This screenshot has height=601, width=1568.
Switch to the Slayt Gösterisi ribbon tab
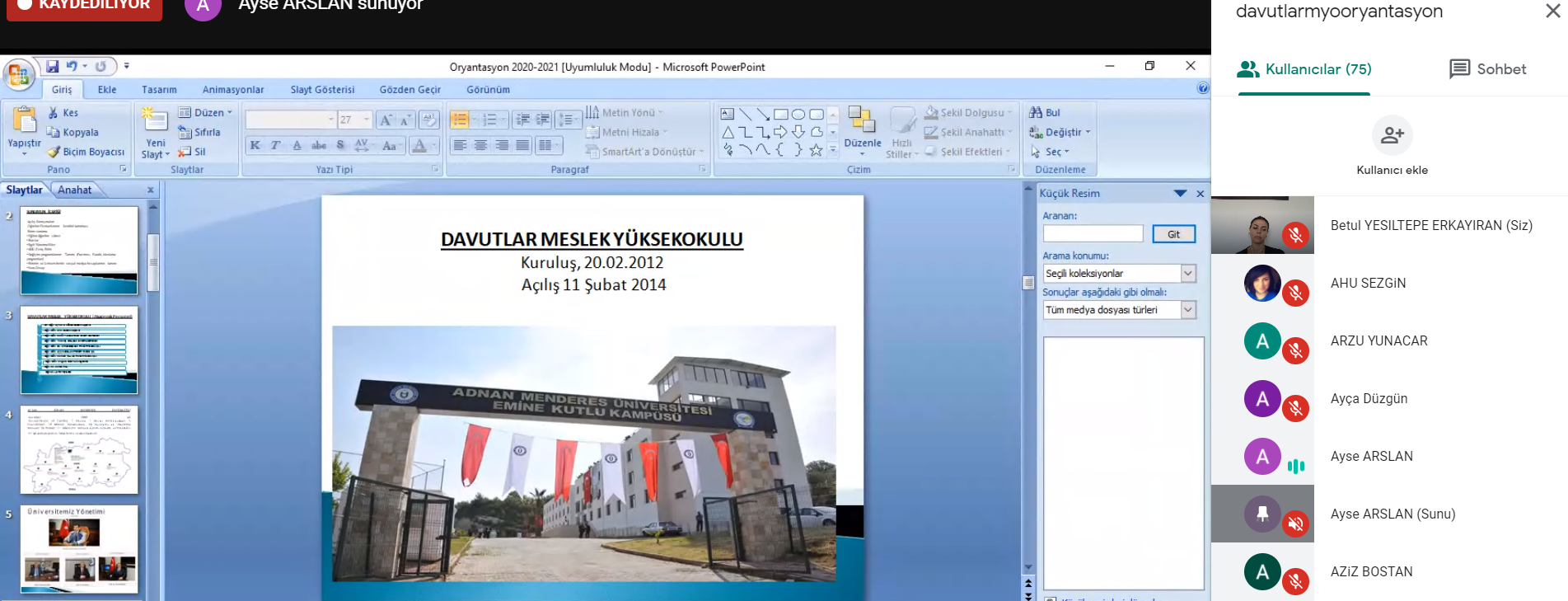pyautogui.click(x=322, y=90)
